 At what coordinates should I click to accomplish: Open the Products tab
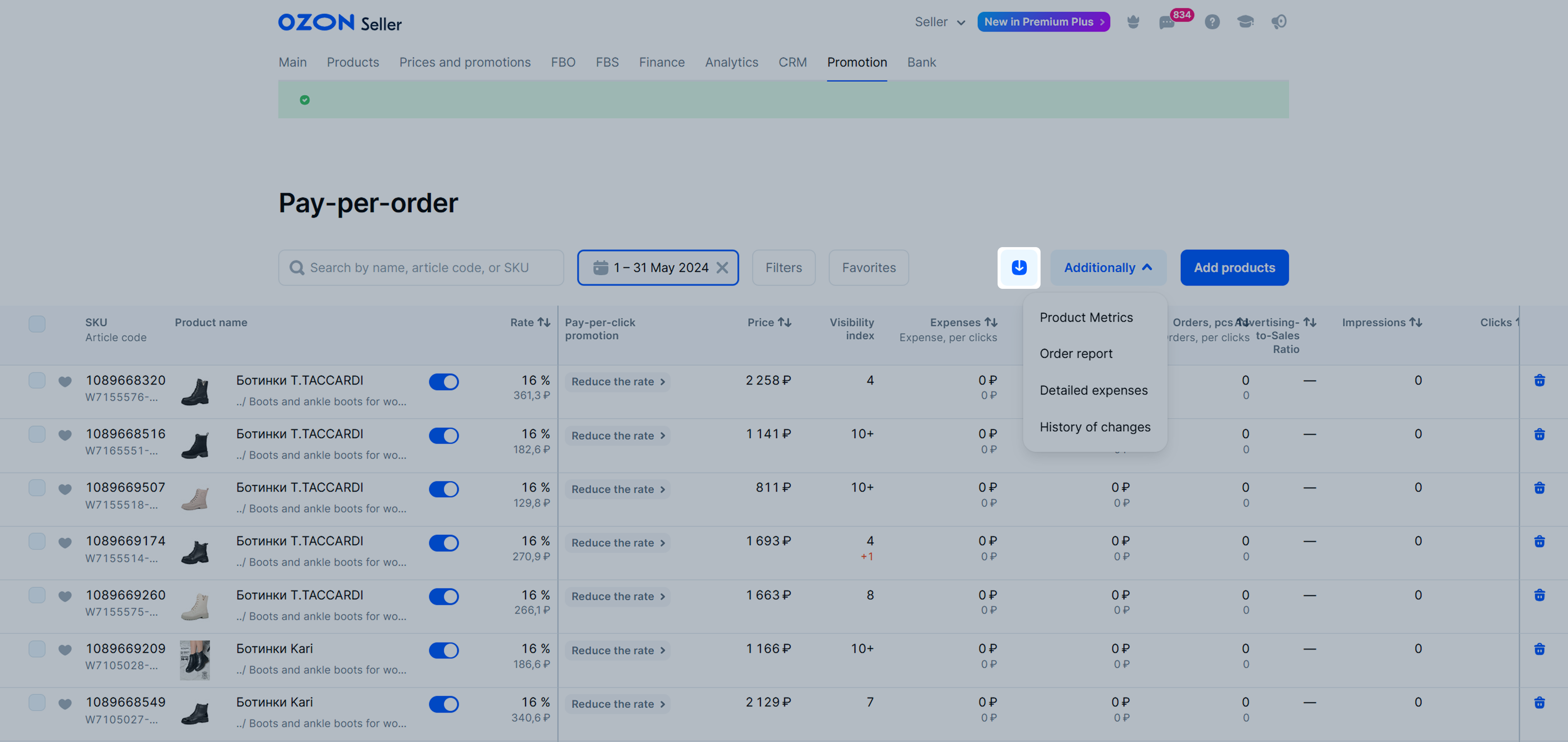tap(352, 62)
